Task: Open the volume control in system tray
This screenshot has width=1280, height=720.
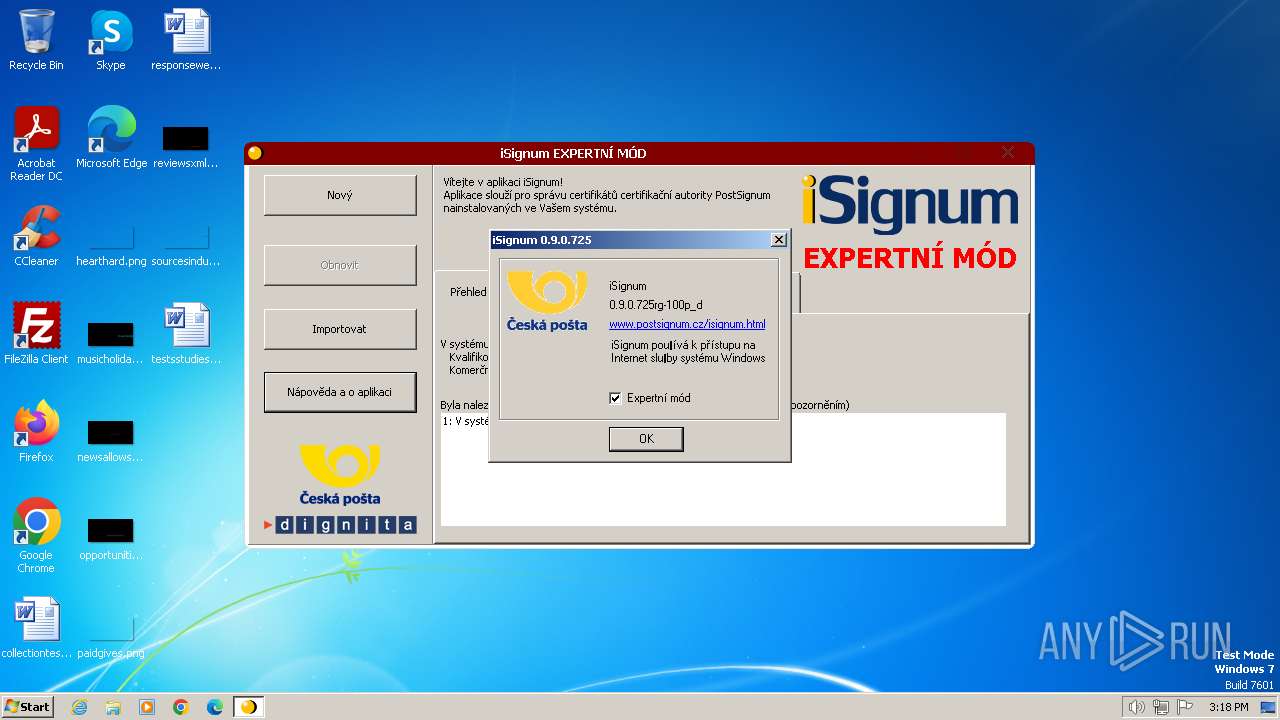Action: point(1136,707)
